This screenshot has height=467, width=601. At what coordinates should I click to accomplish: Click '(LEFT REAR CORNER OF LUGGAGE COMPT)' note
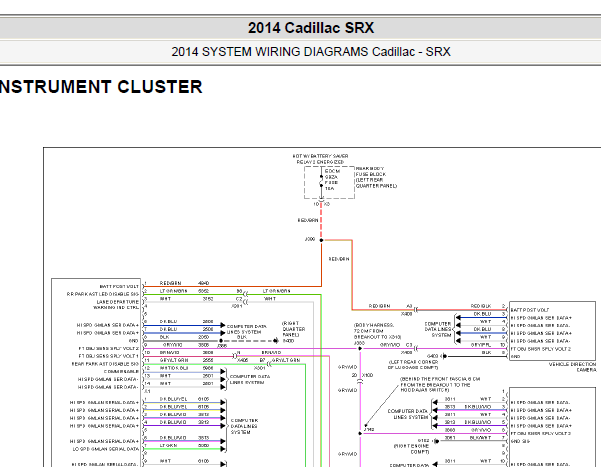(x=413, y=365)
